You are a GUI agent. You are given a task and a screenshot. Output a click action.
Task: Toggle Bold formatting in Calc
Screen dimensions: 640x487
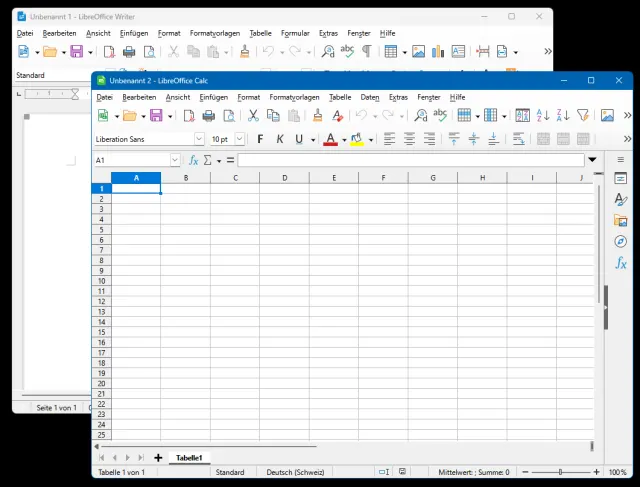(x=261, y=139)
